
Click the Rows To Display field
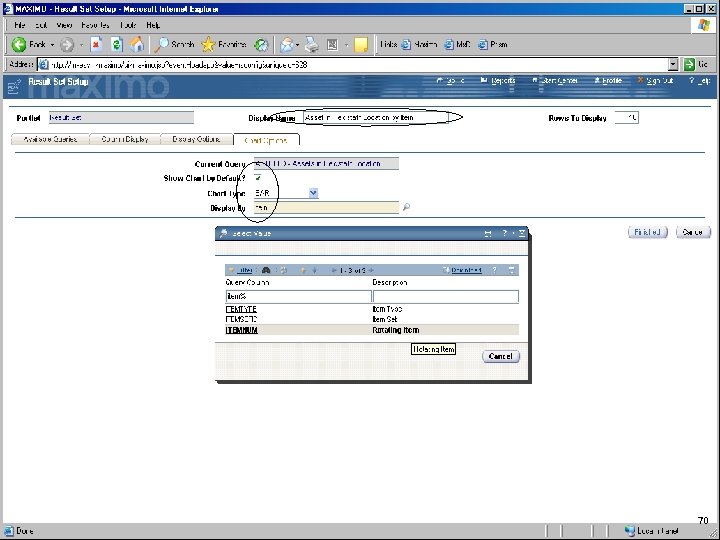626,118
